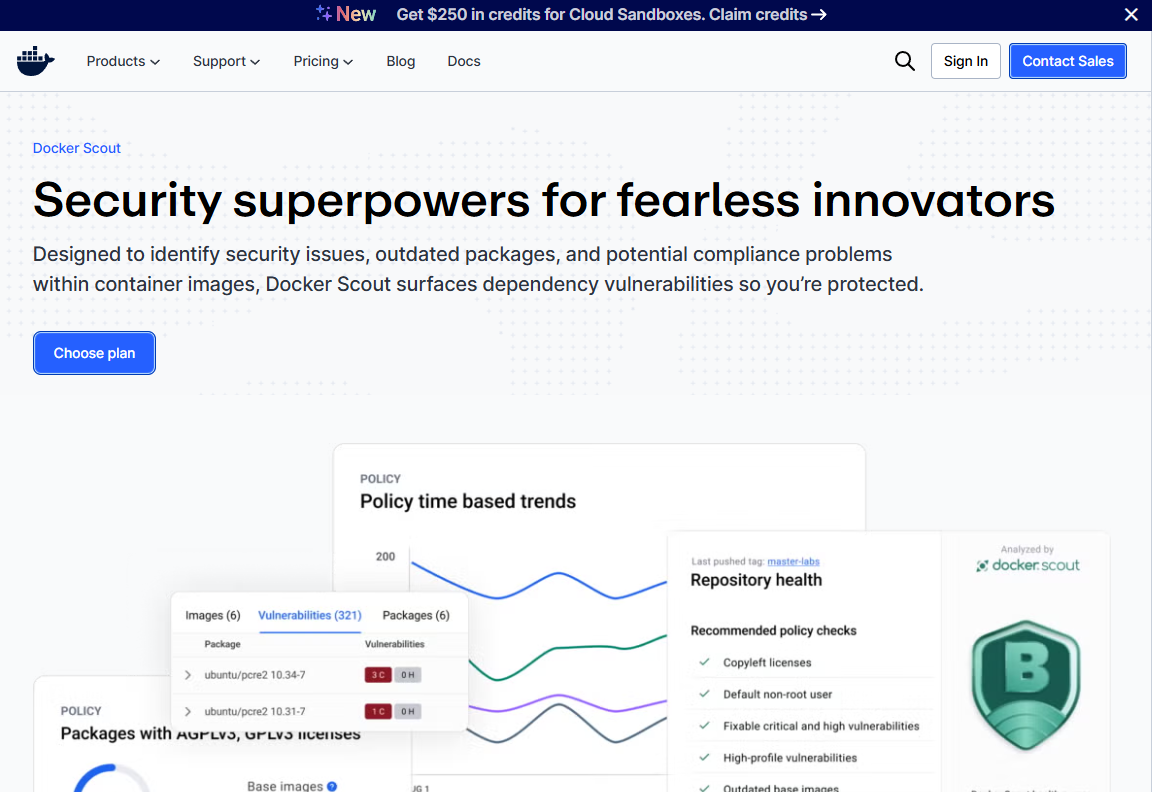This screenshot has height=792, width=1152.
Task: Click the 1 C critical badge
Action: [x=378, y=711]
